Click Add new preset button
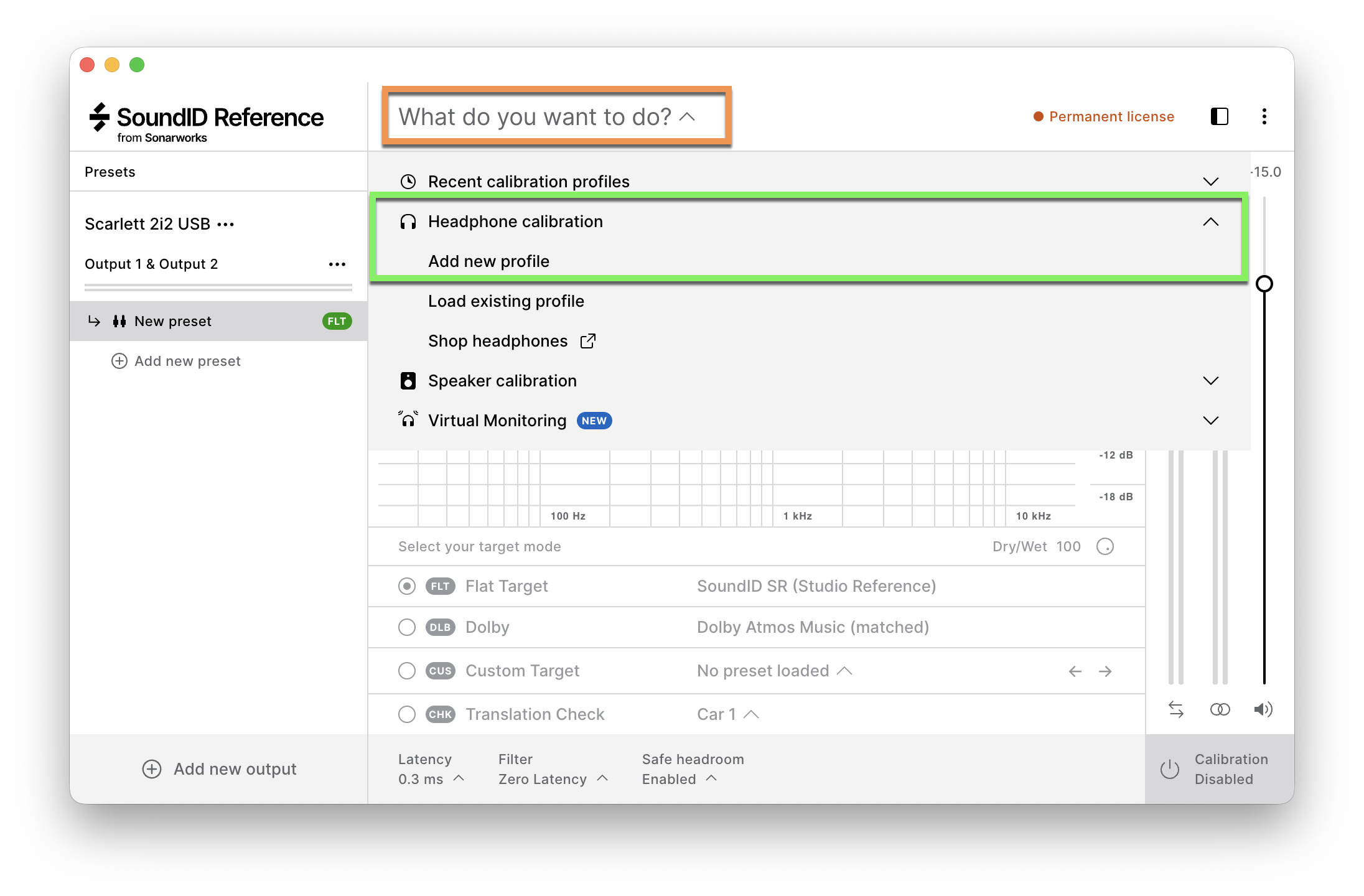This screenshot has width=1364, height=896. 175,361
